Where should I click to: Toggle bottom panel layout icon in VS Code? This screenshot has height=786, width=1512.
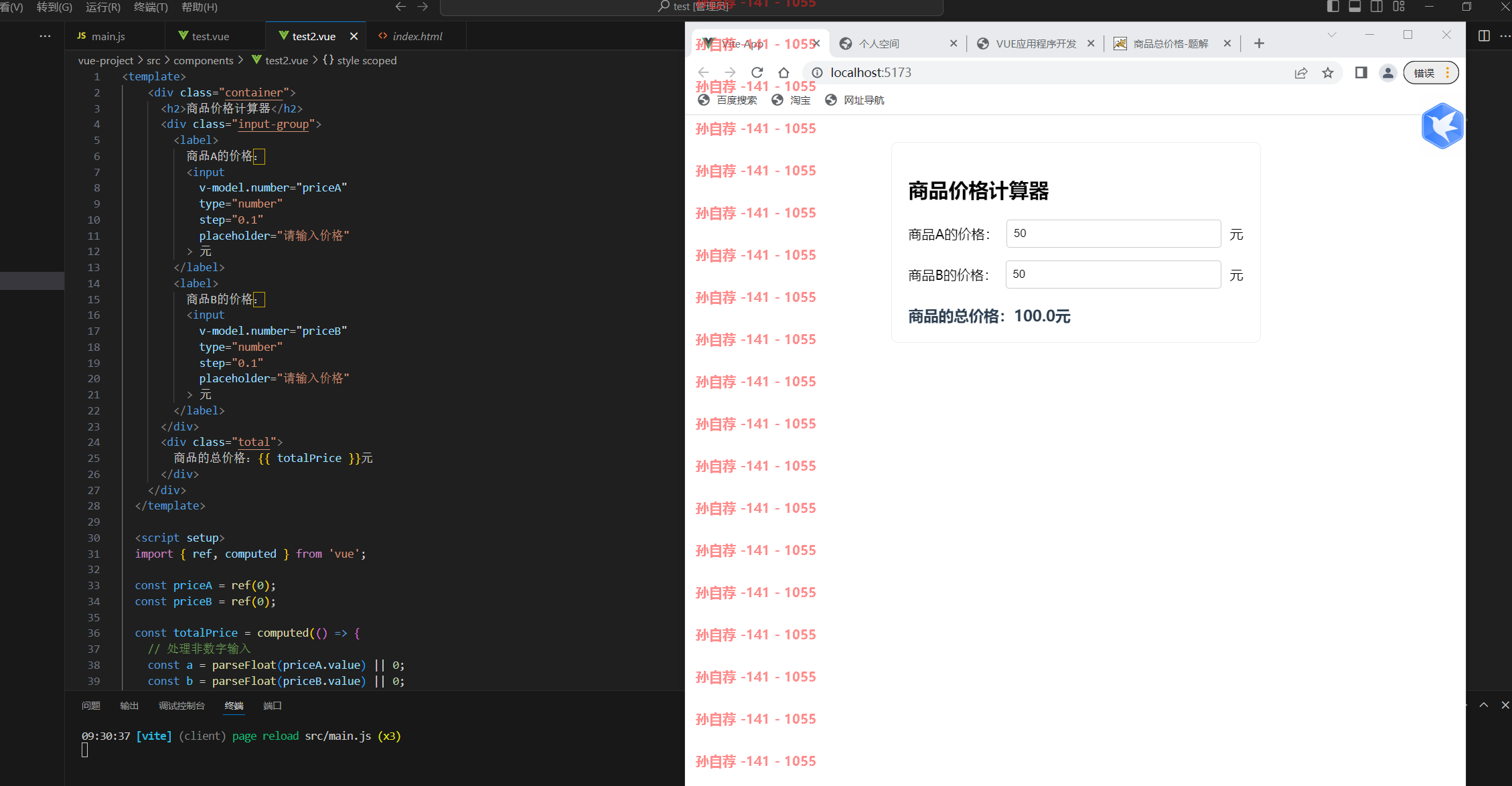pyautogui.click(x=1355, y=7)
